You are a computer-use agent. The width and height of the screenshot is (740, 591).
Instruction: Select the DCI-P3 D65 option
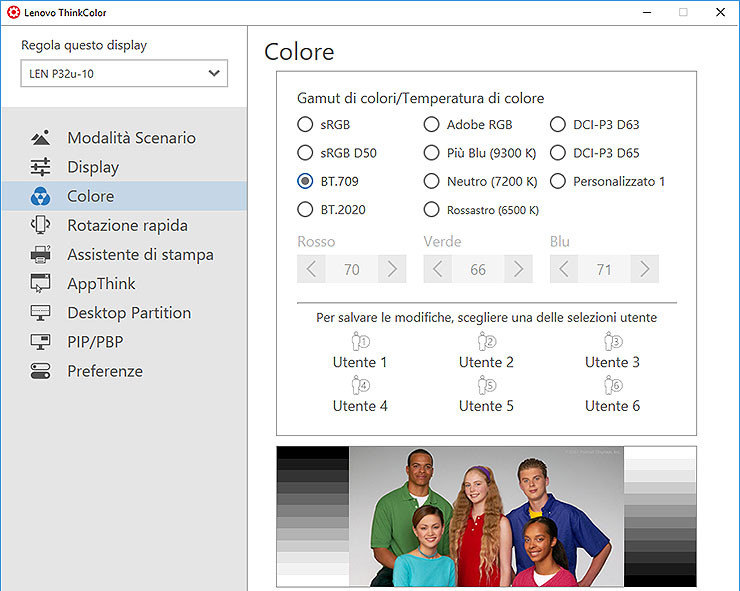click(557, 153)
